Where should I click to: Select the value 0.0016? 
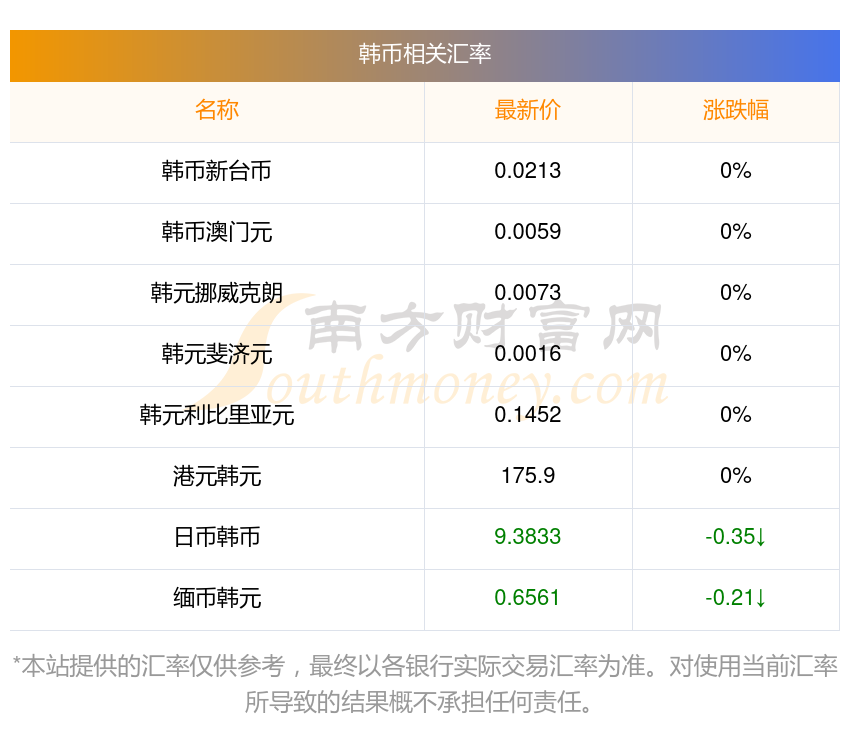tap(527, 354)
